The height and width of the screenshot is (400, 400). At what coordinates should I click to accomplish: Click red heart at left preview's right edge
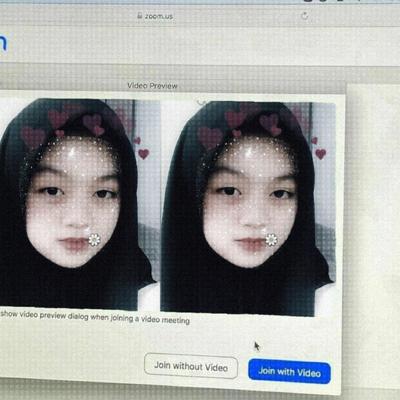click(144, 154)
